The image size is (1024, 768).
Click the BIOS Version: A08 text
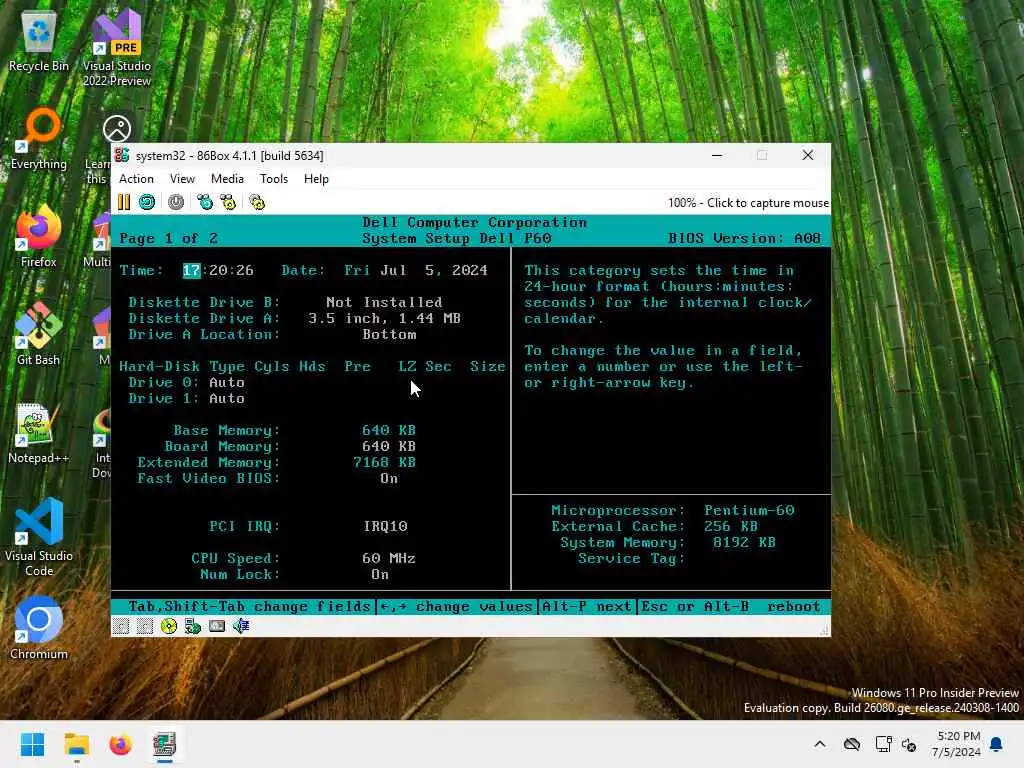tap(744, 238)
